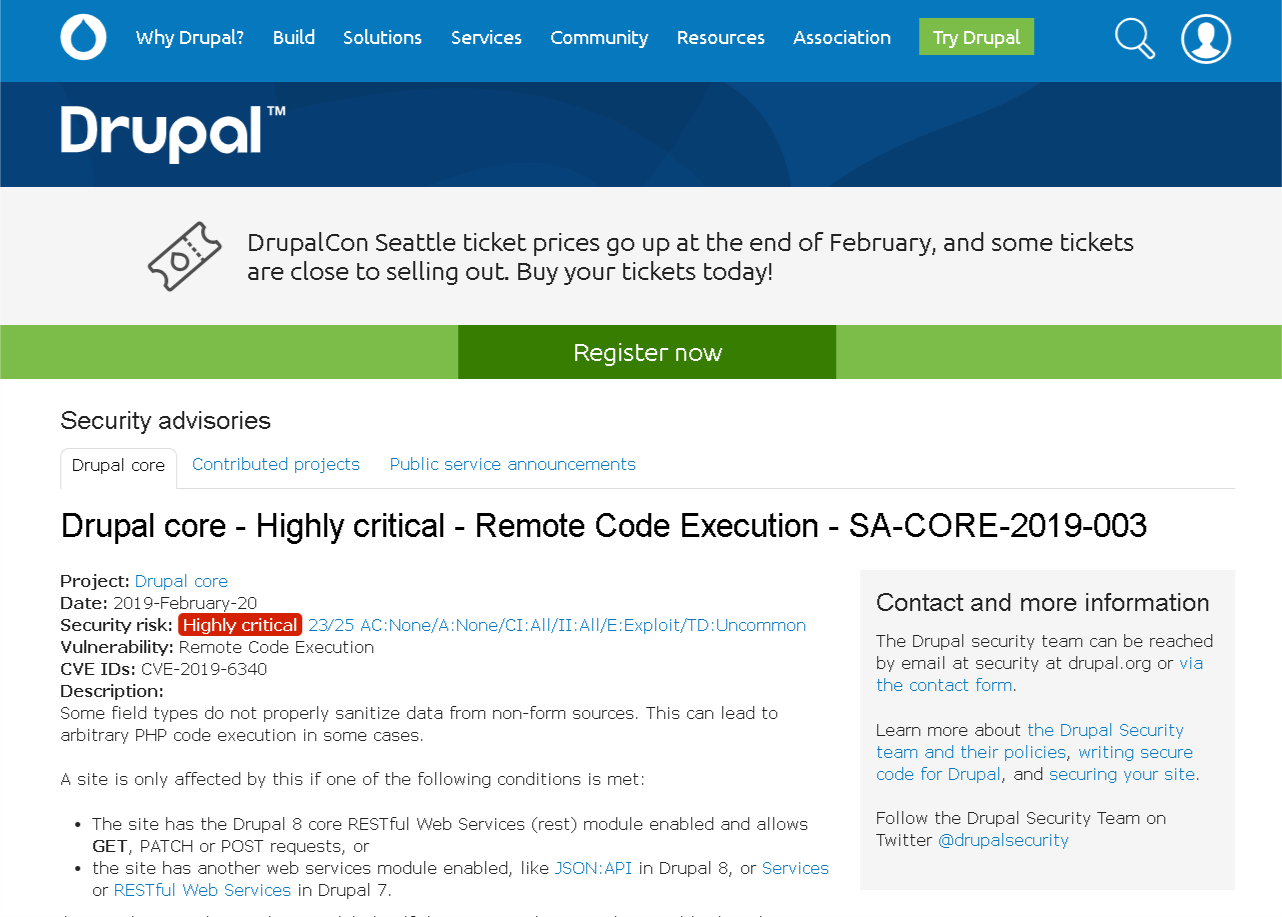This screenshot has height=917, width=1282.
Task: Switch to the Contributed projects tab
Action: point(276,464)
